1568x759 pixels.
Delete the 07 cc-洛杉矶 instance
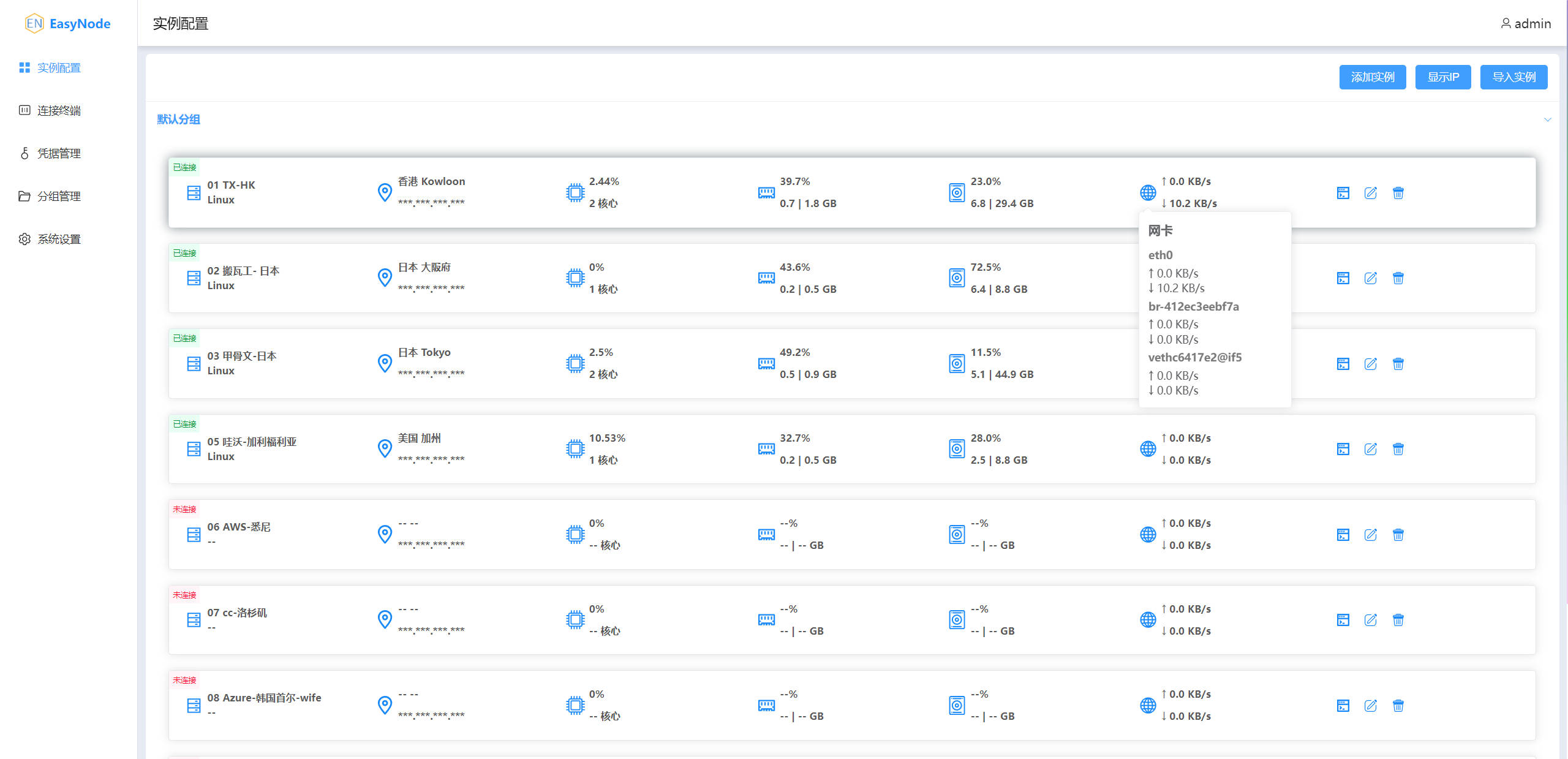pos(1398,620)
